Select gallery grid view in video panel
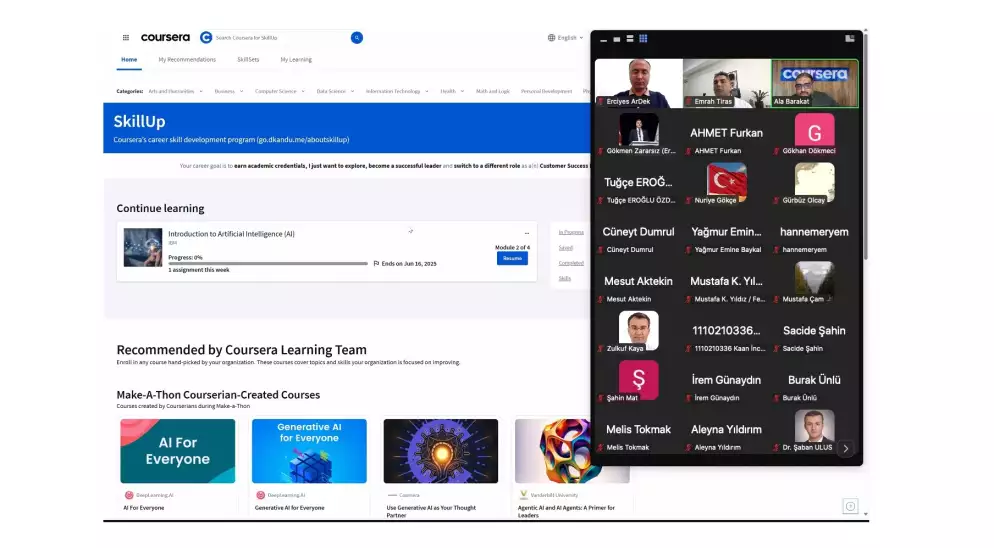Screen dimensions: 994x548 (x=643, y=39)
